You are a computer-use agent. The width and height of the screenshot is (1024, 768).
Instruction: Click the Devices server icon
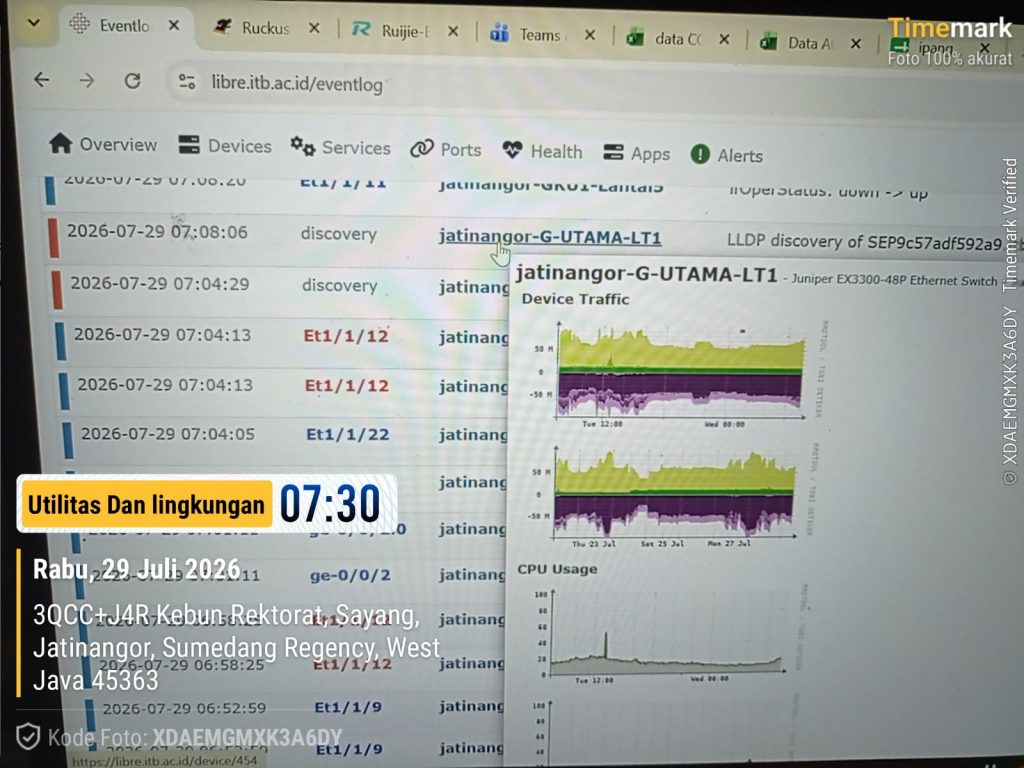pos(189,144)
